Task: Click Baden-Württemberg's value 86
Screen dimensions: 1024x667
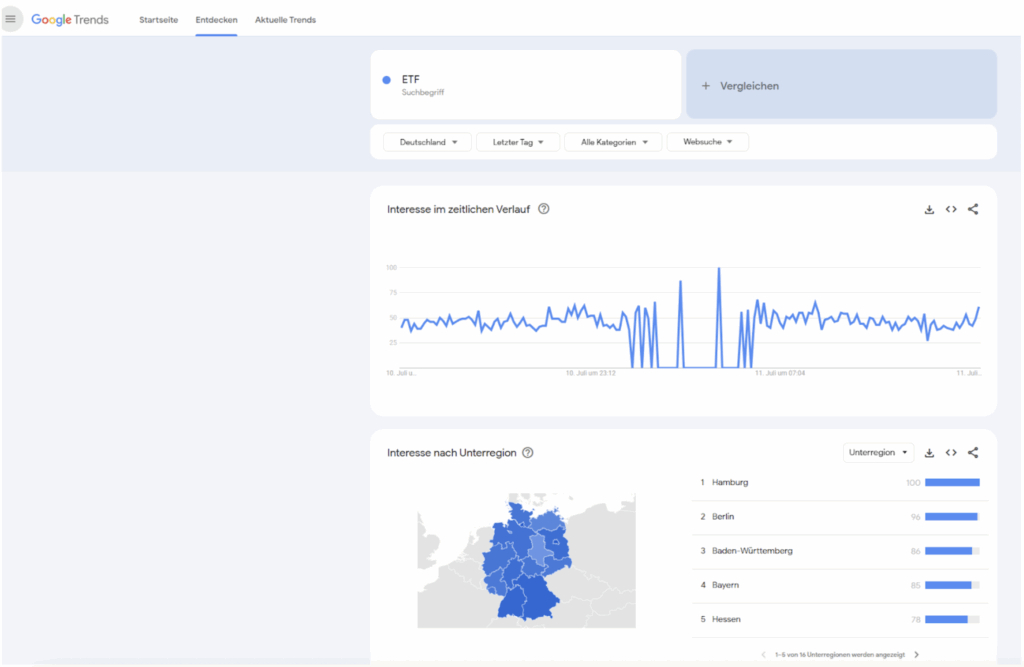Action: coord(916,551)
